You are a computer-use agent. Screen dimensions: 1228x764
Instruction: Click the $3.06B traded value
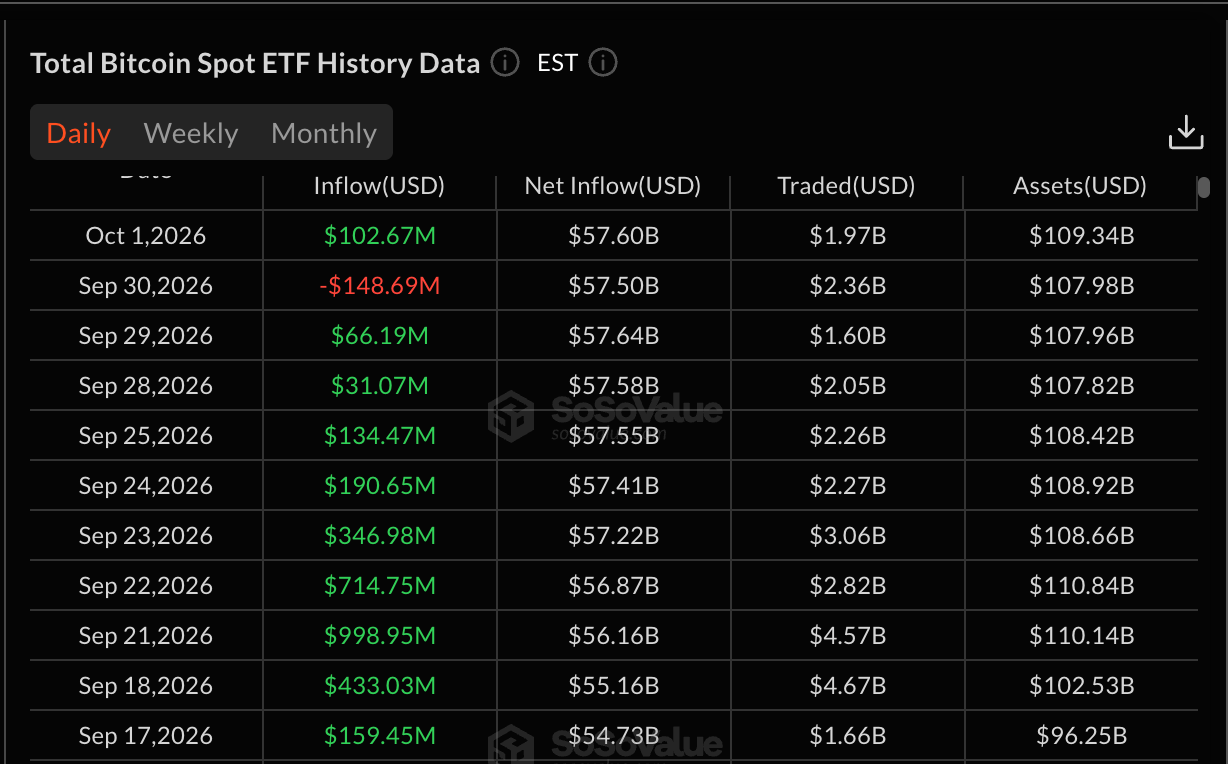click(x=848, y=536)
